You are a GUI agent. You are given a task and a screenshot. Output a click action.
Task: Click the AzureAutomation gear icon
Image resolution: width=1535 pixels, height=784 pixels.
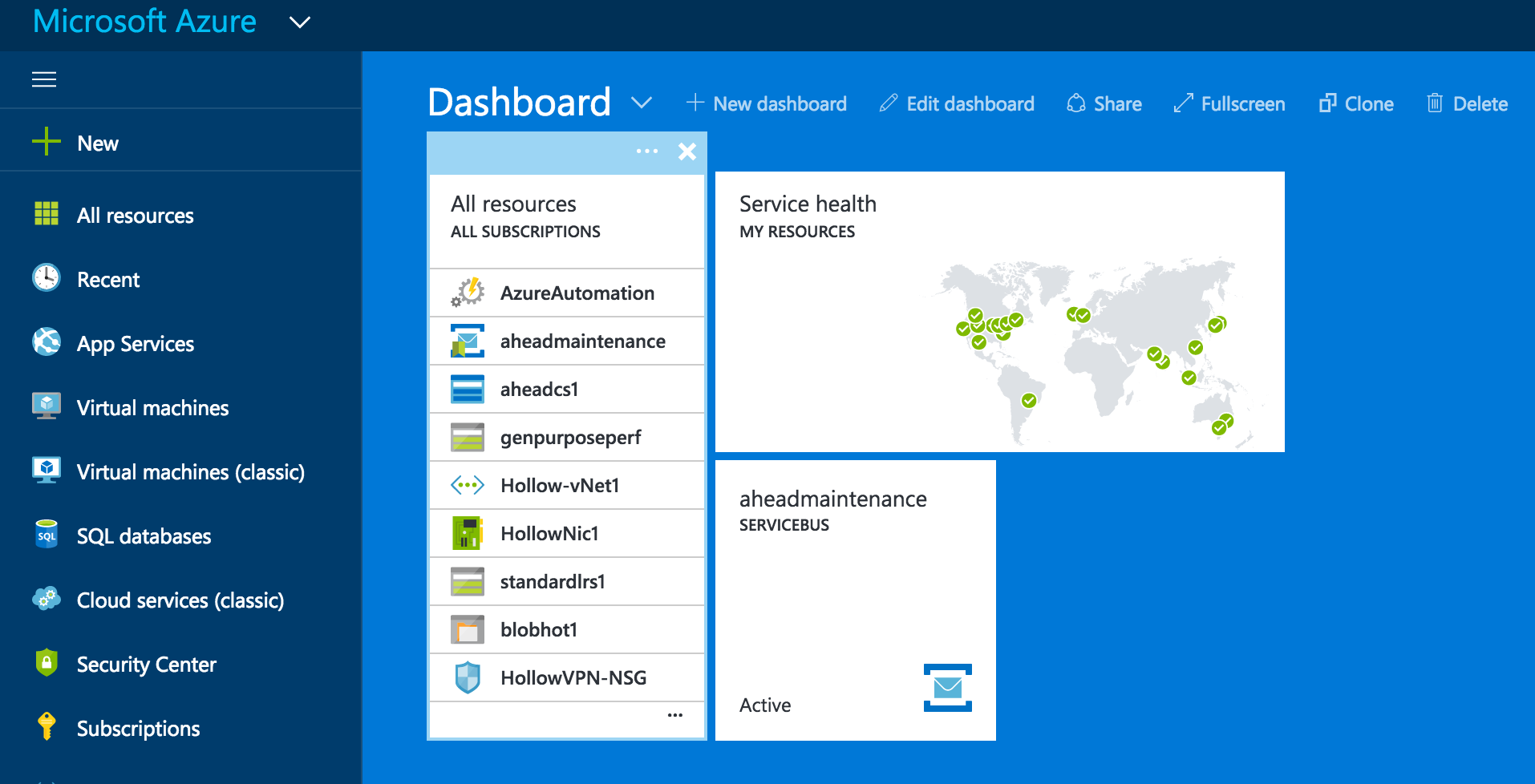pyautogui.click(x=468, y=293)
